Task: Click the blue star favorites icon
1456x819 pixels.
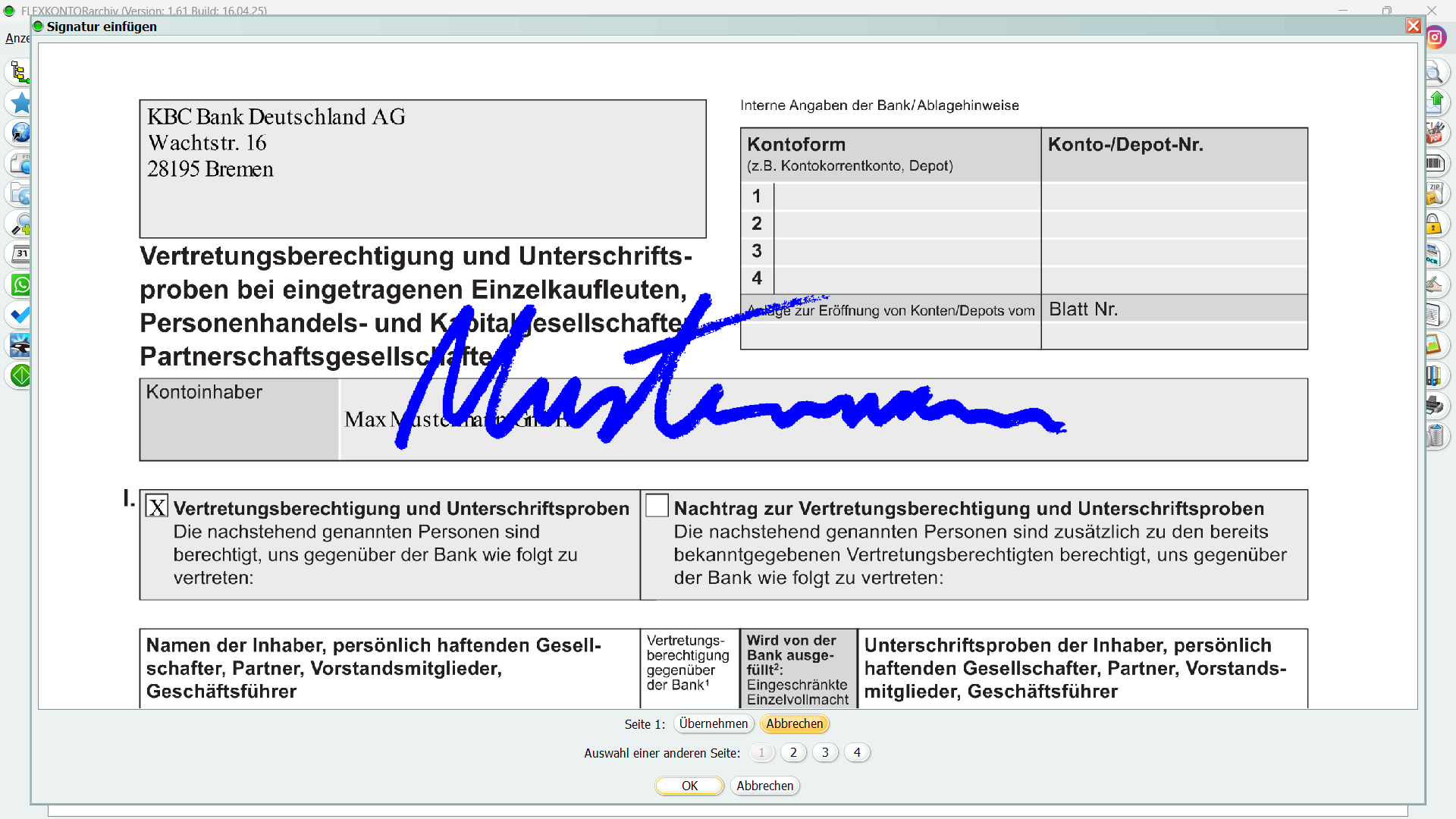Action: coord(20,103)
